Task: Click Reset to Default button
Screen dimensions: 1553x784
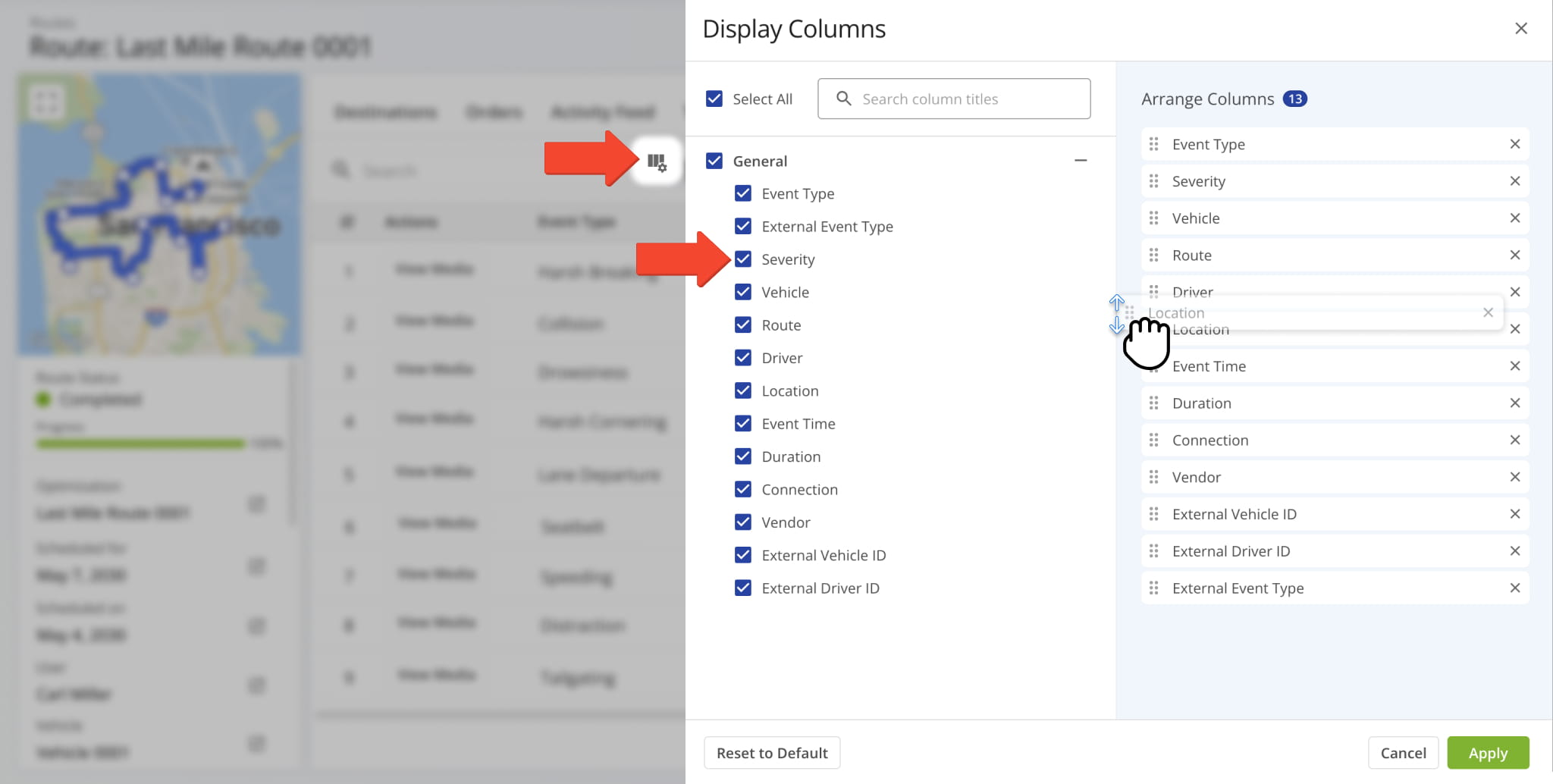Action: [x=772, y=753]
